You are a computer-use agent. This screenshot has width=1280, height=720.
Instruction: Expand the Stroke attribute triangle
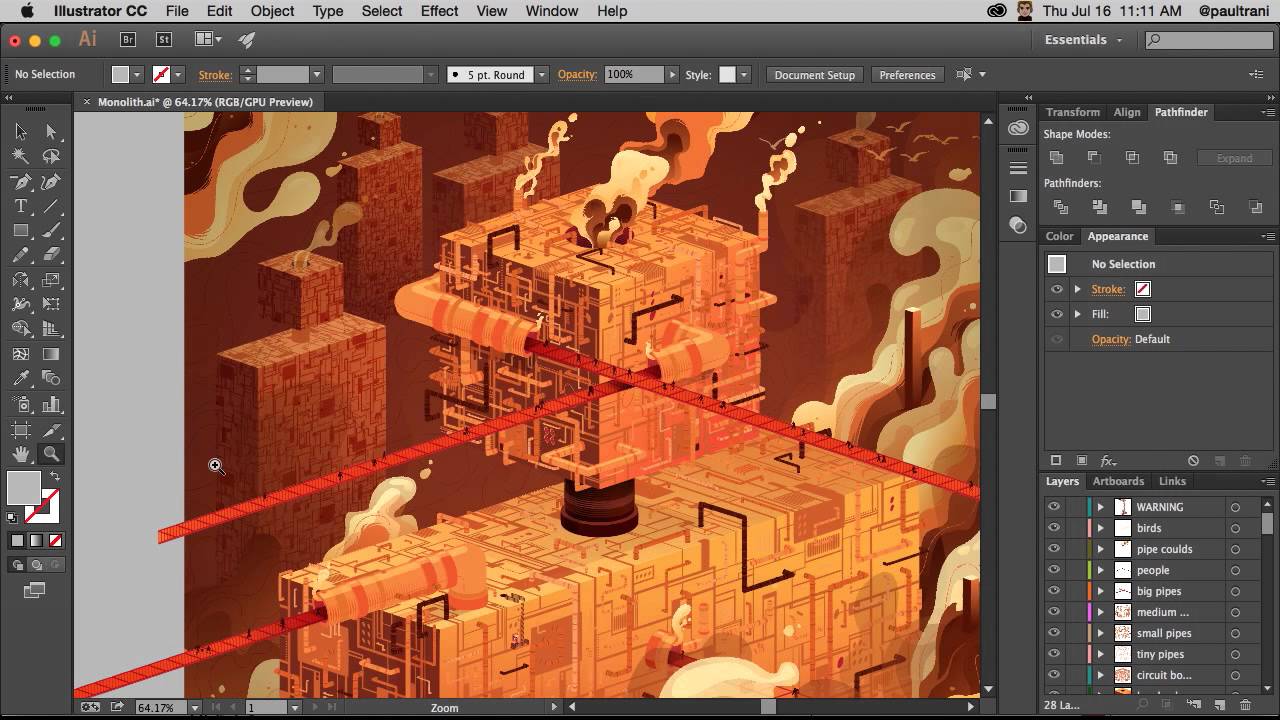[x=1077, y=289]
